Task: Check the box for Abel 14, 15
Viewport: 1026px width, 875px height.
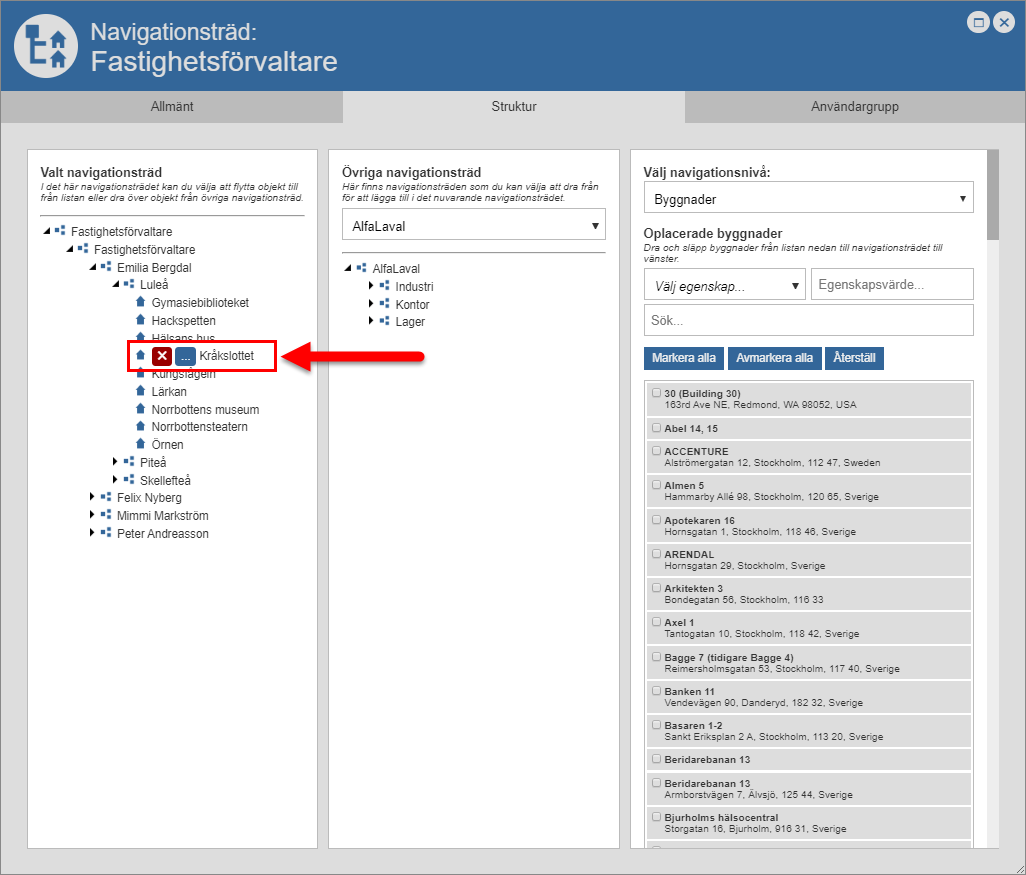Action: click(656, 428)
